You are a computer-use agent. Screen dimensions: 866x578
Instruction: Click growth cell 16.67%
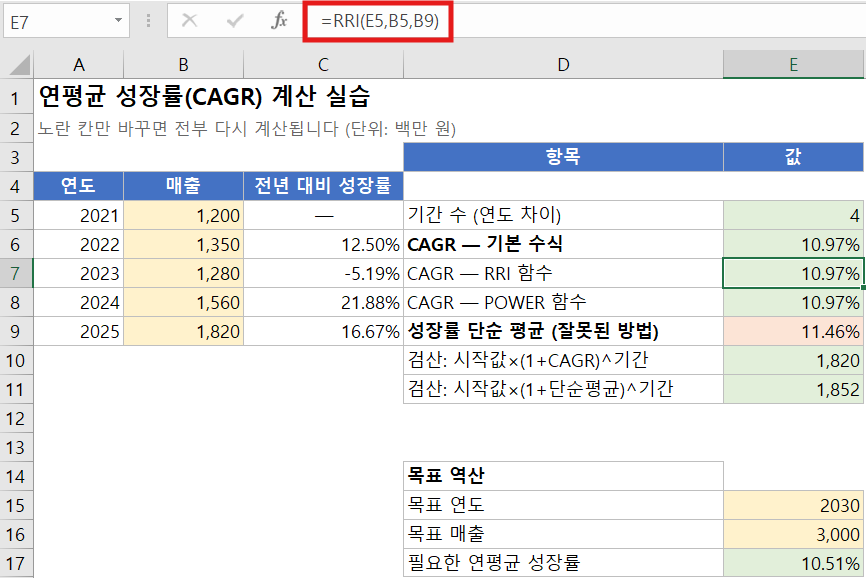(323, 331)
